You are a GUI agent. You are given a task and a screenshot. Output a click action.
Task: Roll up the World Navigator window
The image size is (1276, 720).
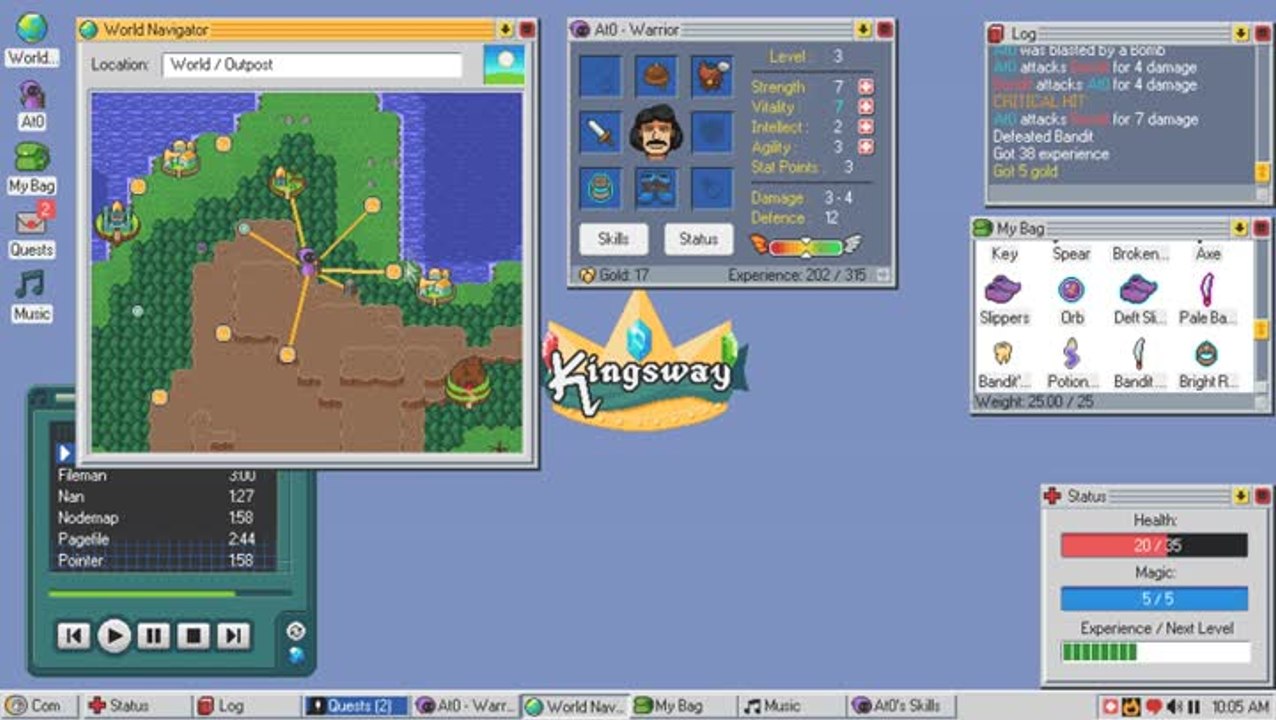[x=505, y=30]
